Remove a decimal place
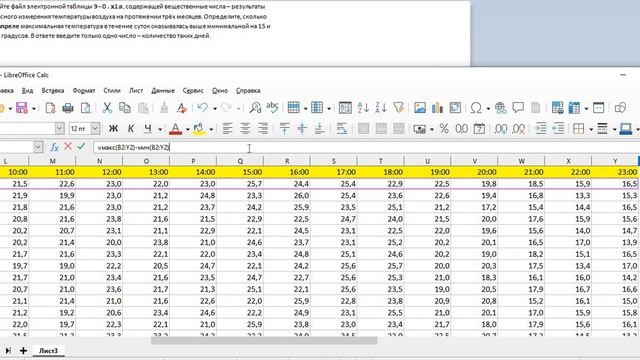The height and width of the screenshot is (360, 640). pos(518,129)
